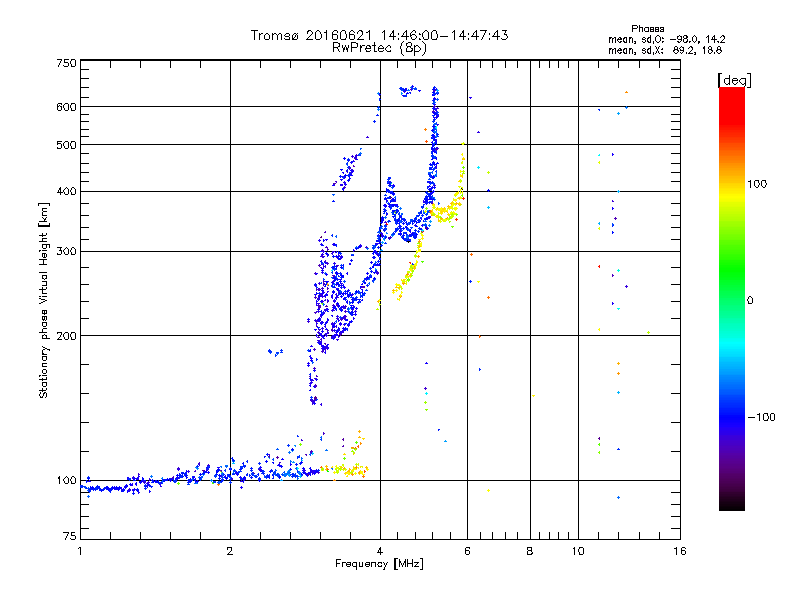Click the x-axis tick label '8'

pyautogui.click(x=530, y=551)
